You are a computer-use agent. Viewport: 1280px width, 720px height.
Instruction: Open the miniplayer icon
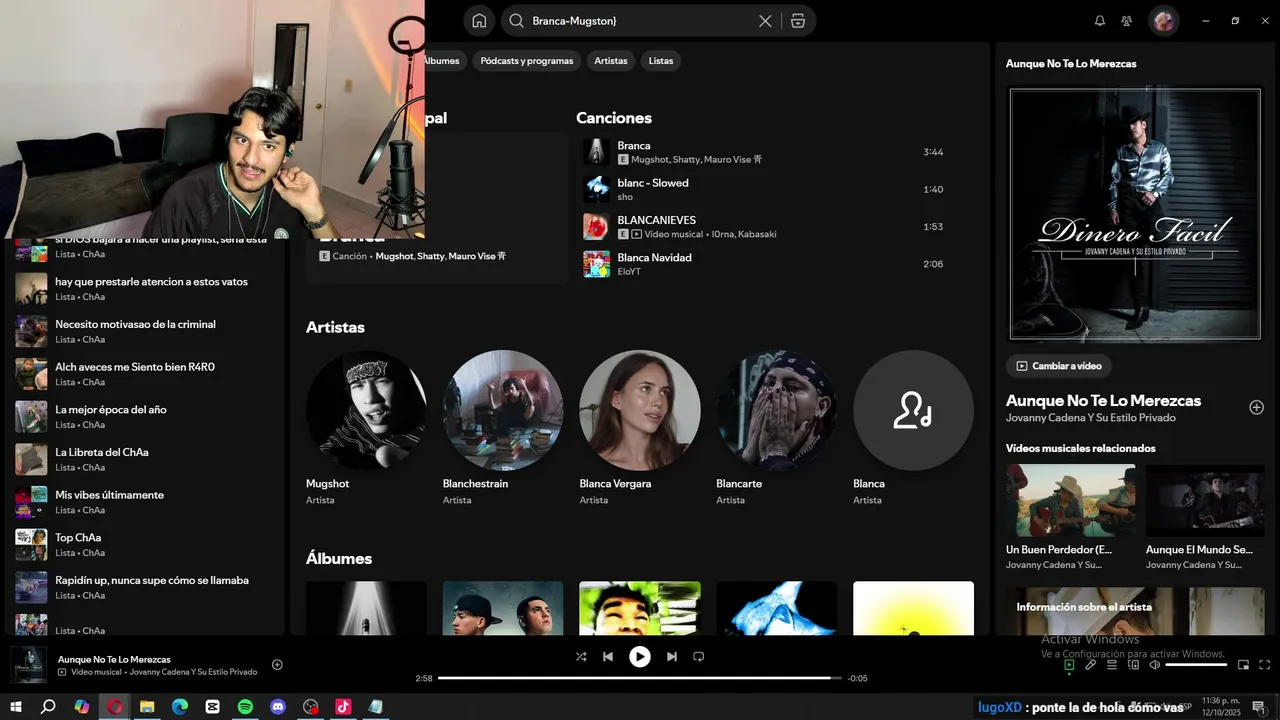pos(1243,665)
